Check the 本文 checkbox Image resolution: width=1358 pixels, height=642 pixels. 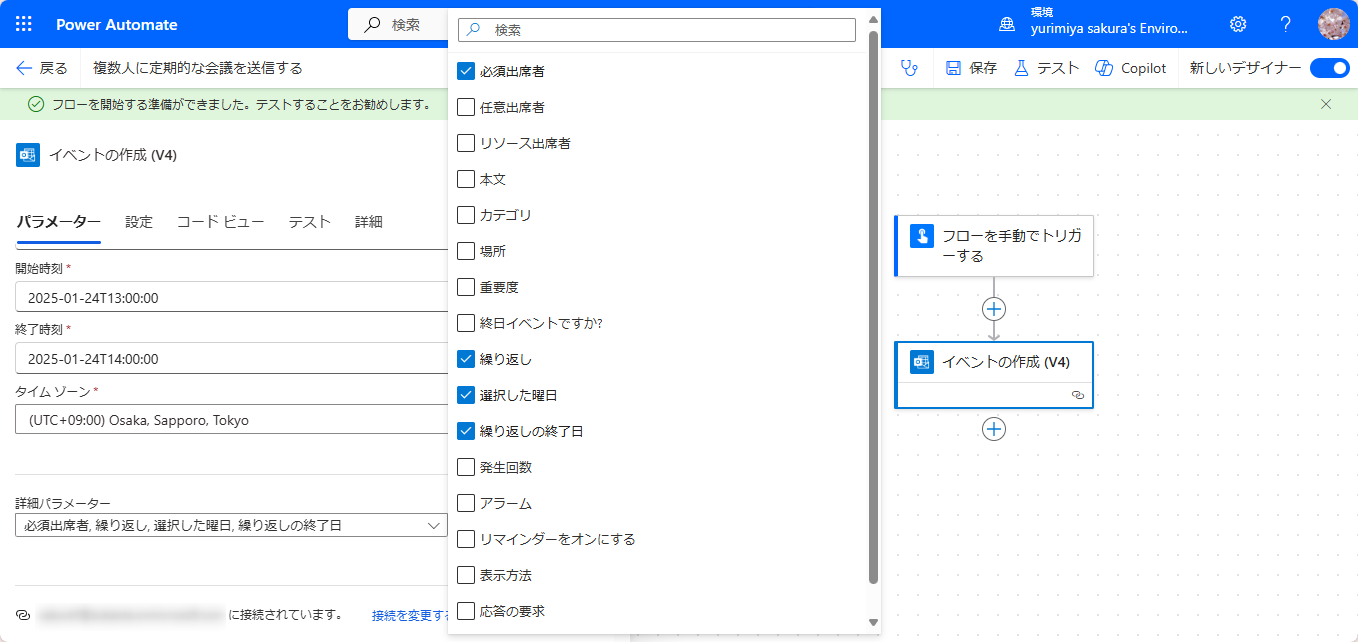click(466, 179)
